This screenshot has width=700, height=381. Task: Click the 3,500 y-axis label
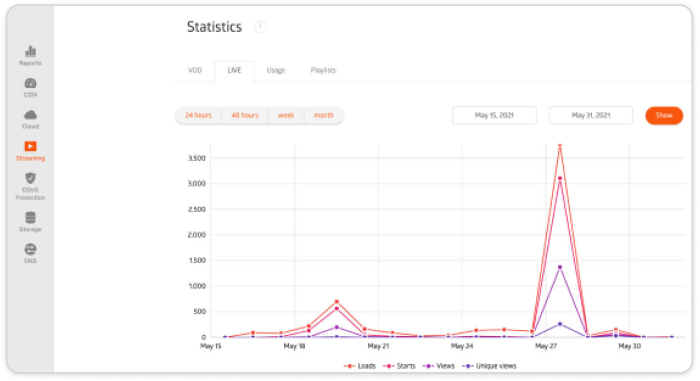pos(196,158)
